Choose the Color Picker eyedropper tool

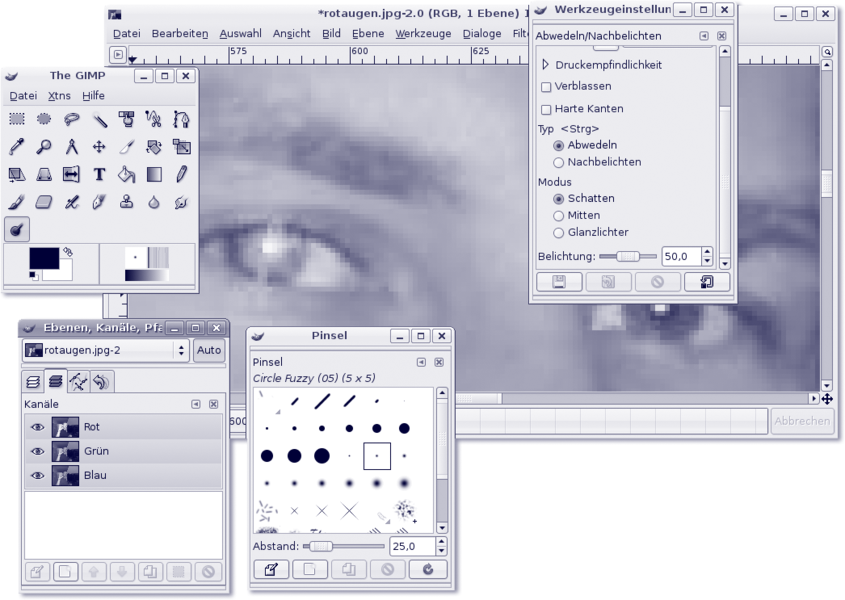[x=17, y=147]
